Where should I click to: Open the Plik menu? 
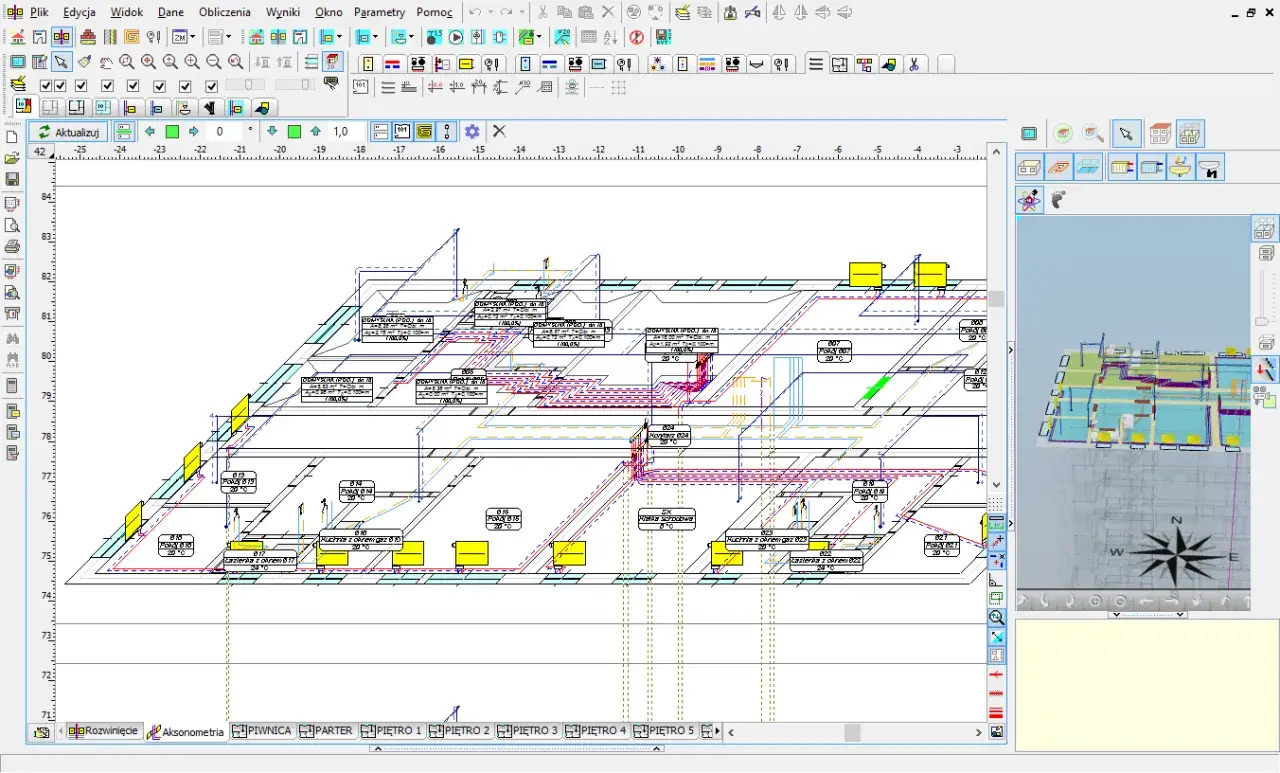click(x=39, y=12)
